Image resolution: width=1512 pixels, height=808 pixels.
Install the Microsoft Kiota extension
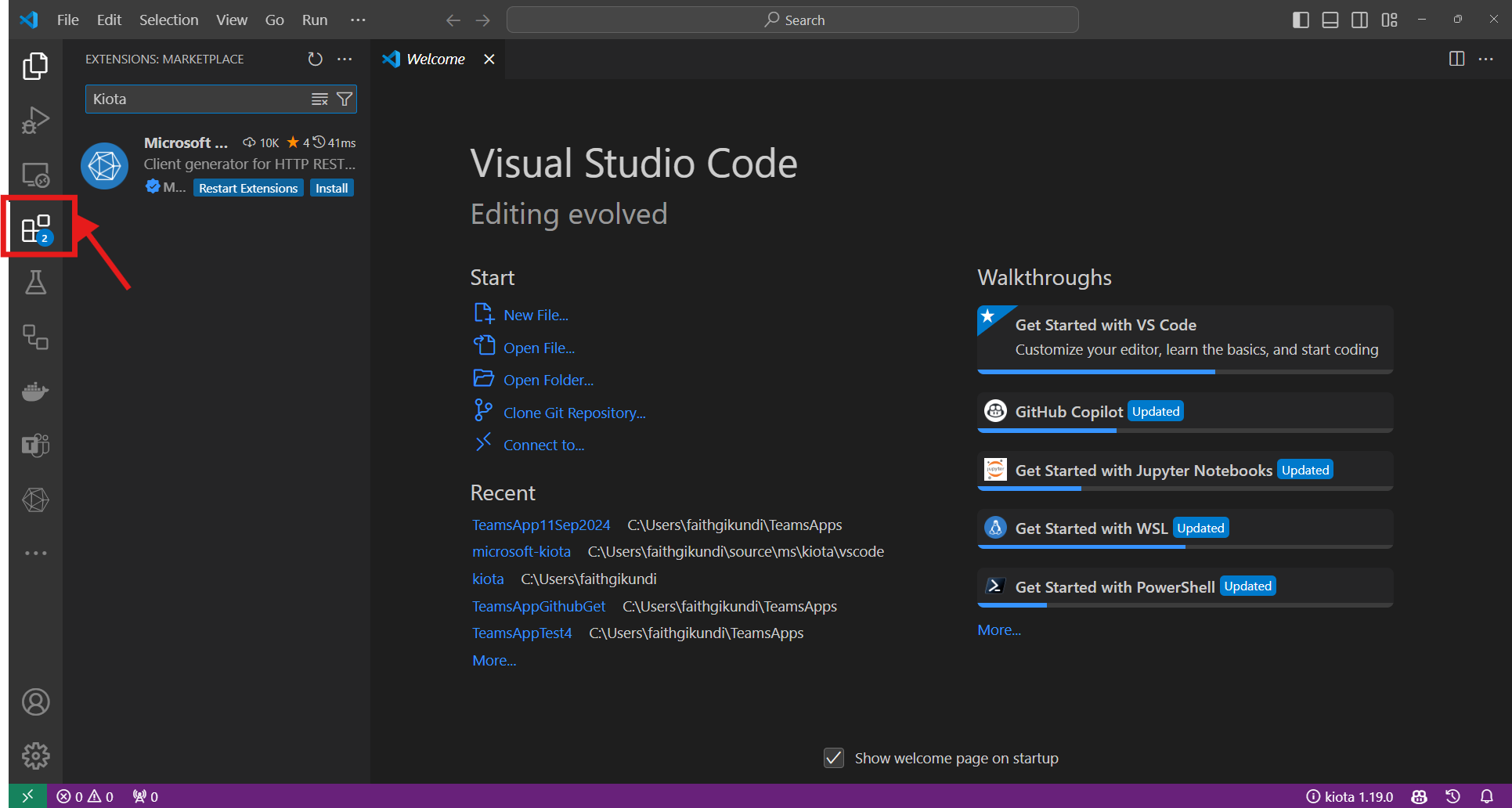[x=332, y=189]
